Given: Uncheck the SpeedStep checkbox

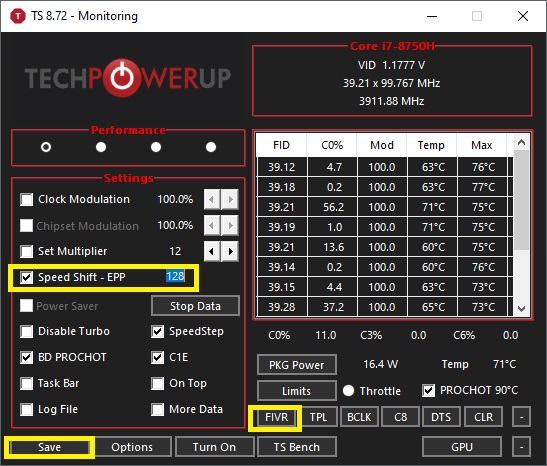Looking at the screenshot, I should coord(158,331).
